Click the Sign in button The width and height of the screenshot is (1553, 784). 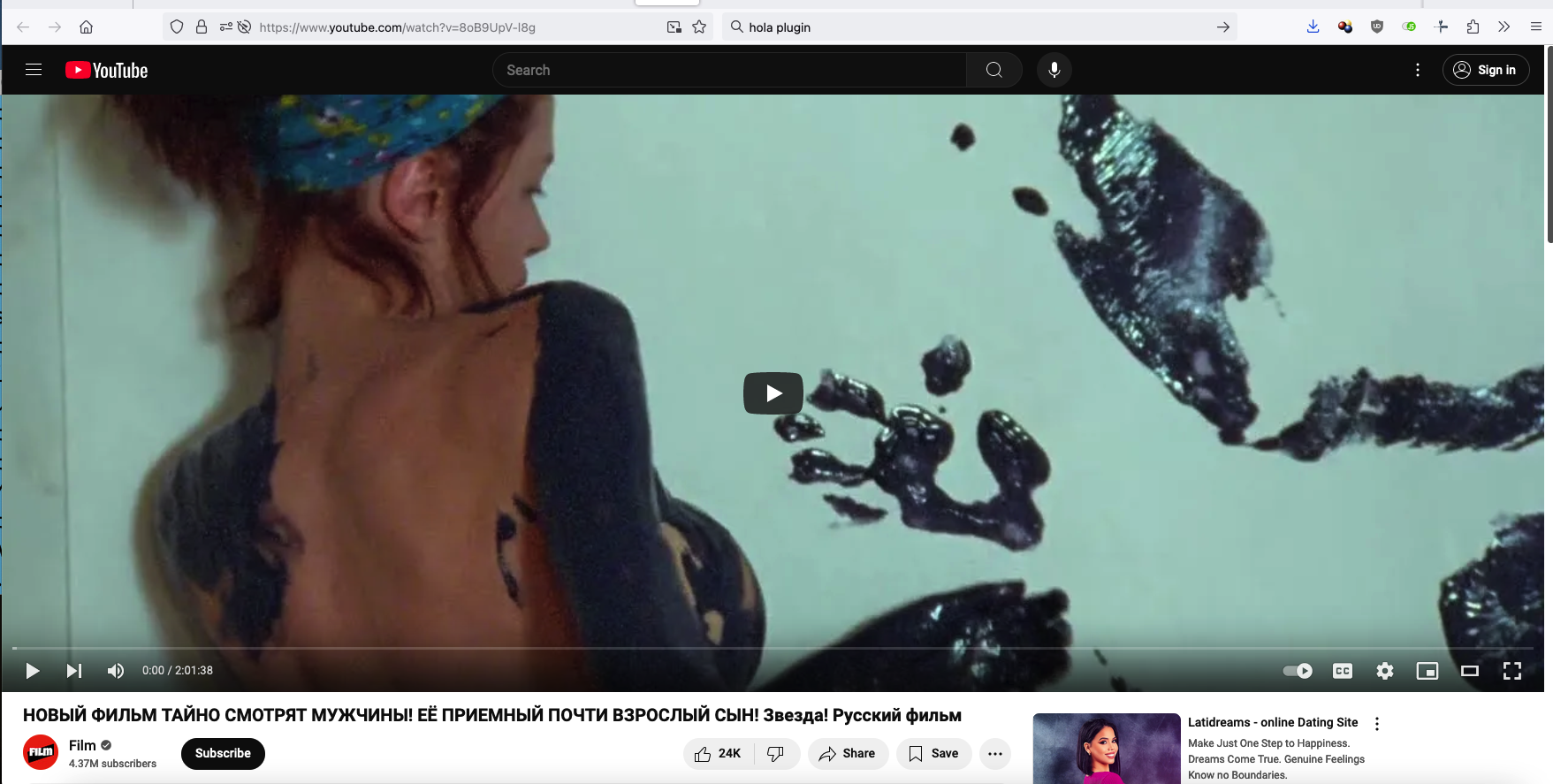pos(1486,70)
